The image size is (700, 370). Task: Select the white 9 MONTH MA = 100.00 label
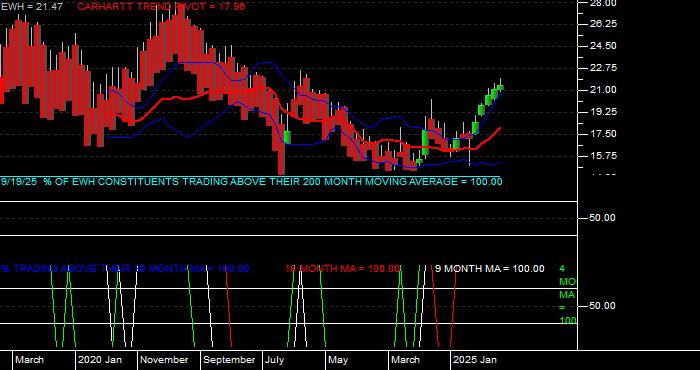[x=490, y=269]
